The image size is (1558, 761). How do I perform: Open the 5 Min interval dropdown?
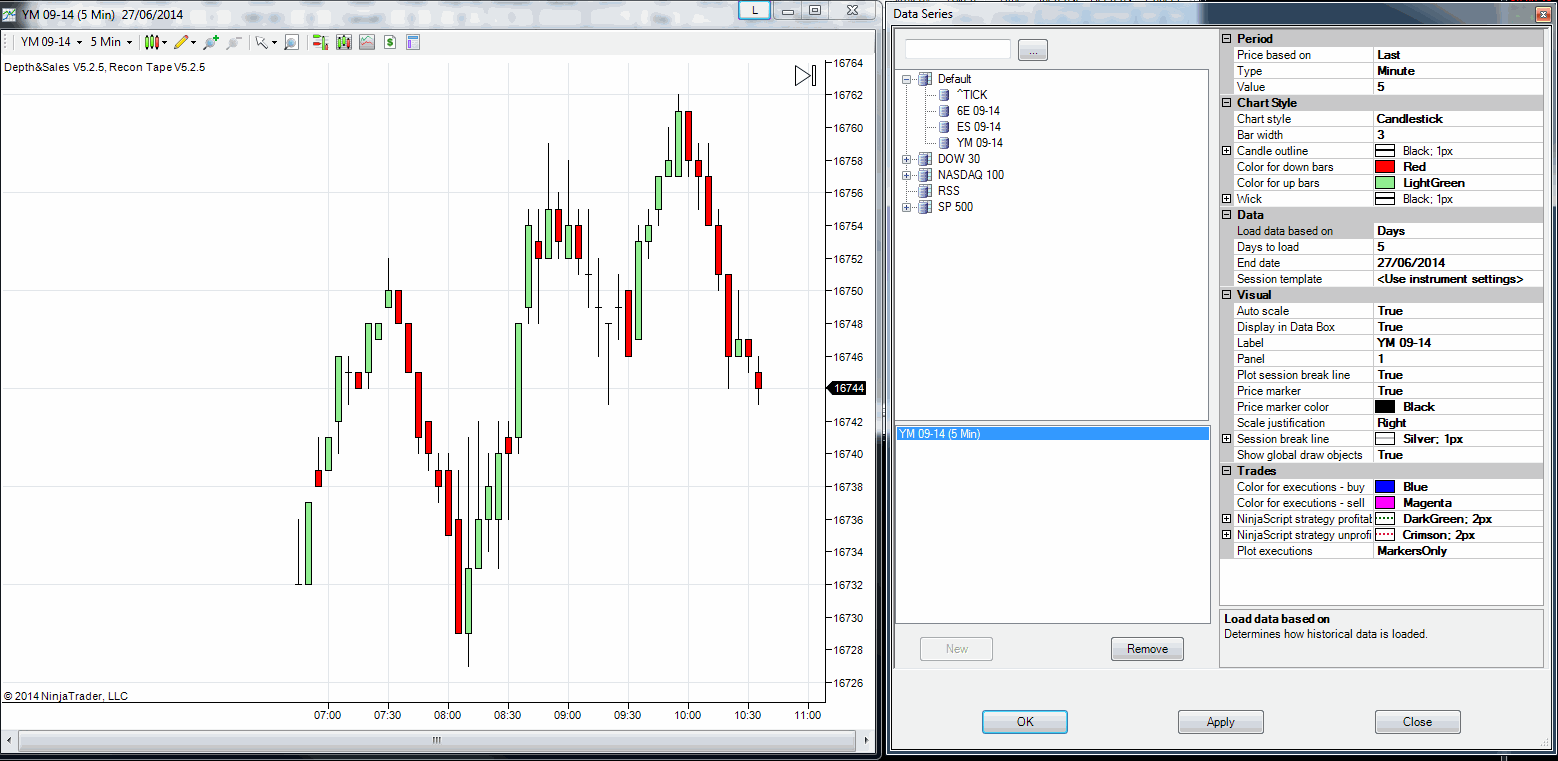[111, 42]
